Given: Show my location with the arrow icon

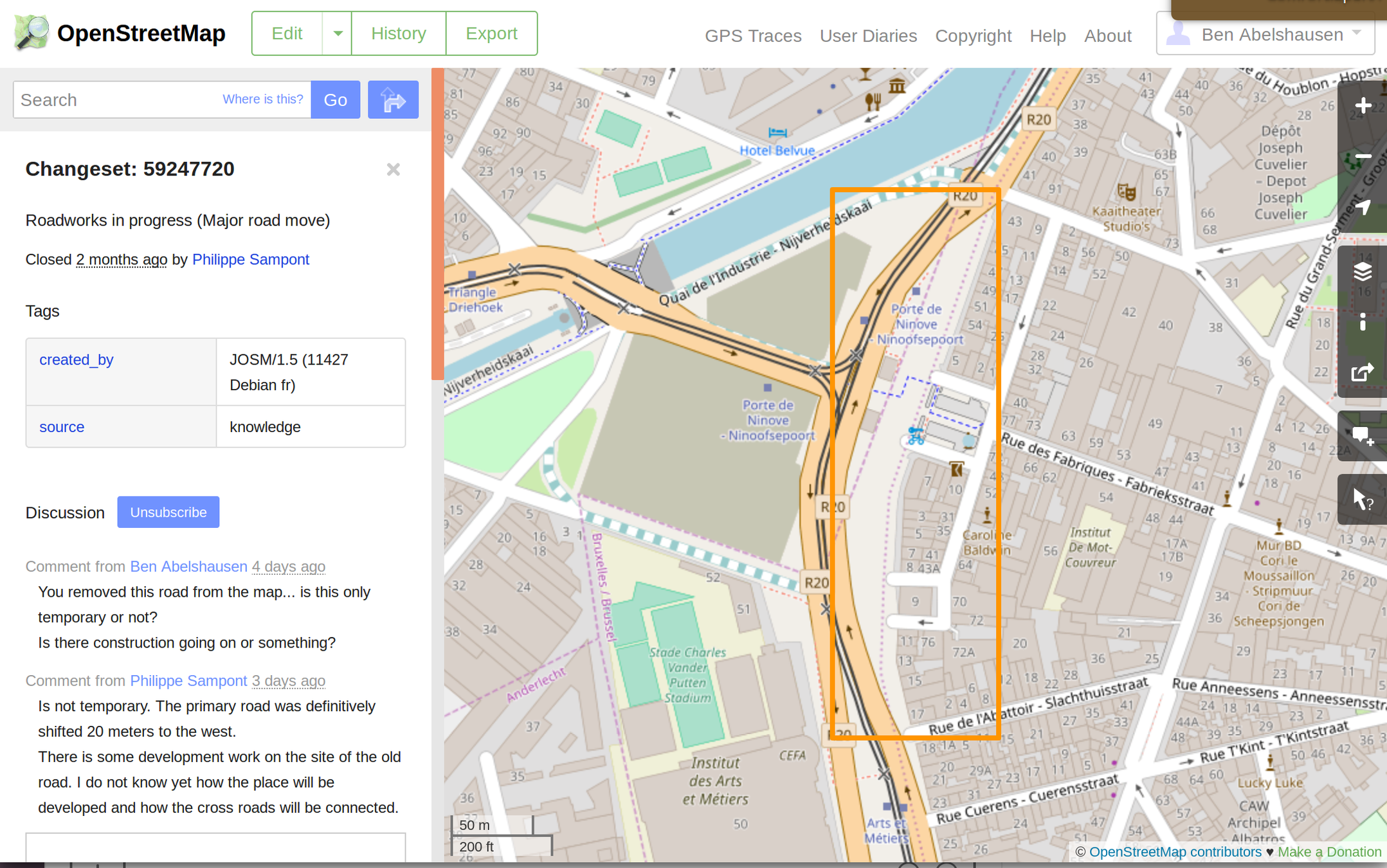Looking at the screenshot, I should tap(1363, 208).
